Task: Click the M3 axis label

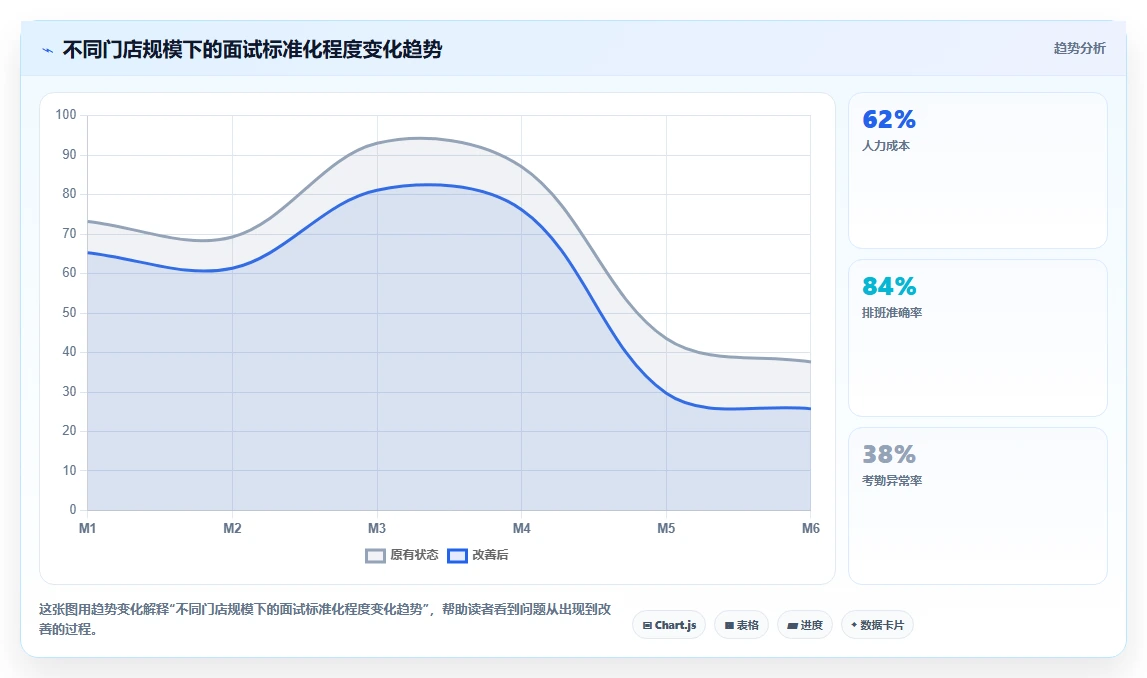Action: click(377, 528)
